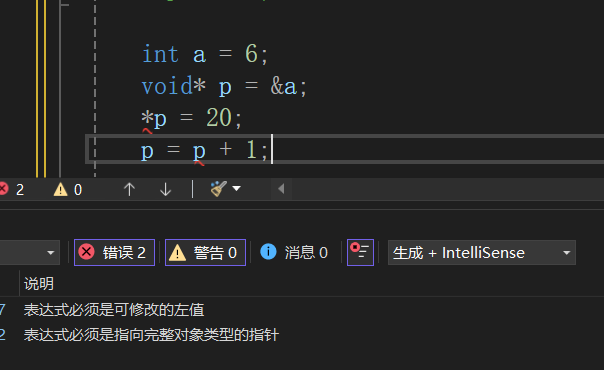Go to previous issue with up arrow
This screenshot has height=370, width=604.
coord(129,189)
